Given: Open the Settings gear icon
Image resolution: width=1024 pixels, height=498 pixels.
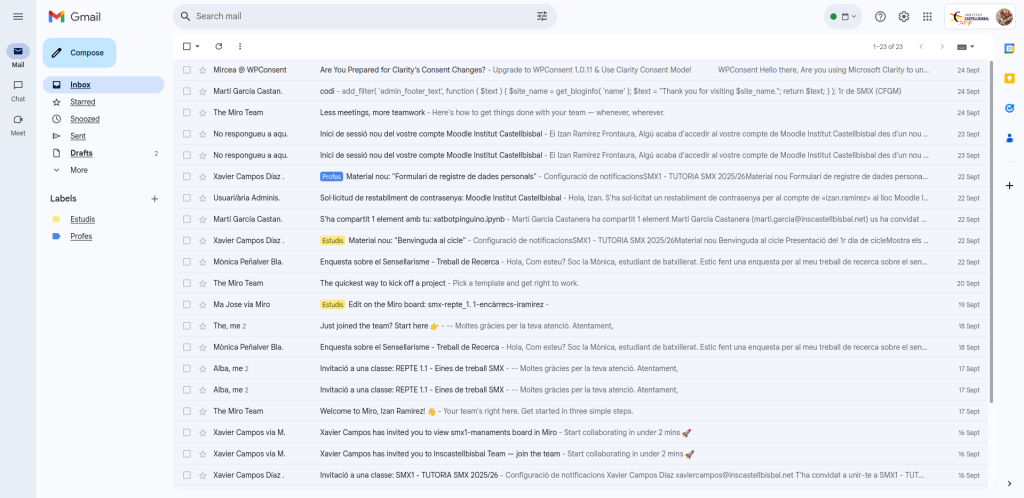Looking at the screenshot, I should click(904, 16).
